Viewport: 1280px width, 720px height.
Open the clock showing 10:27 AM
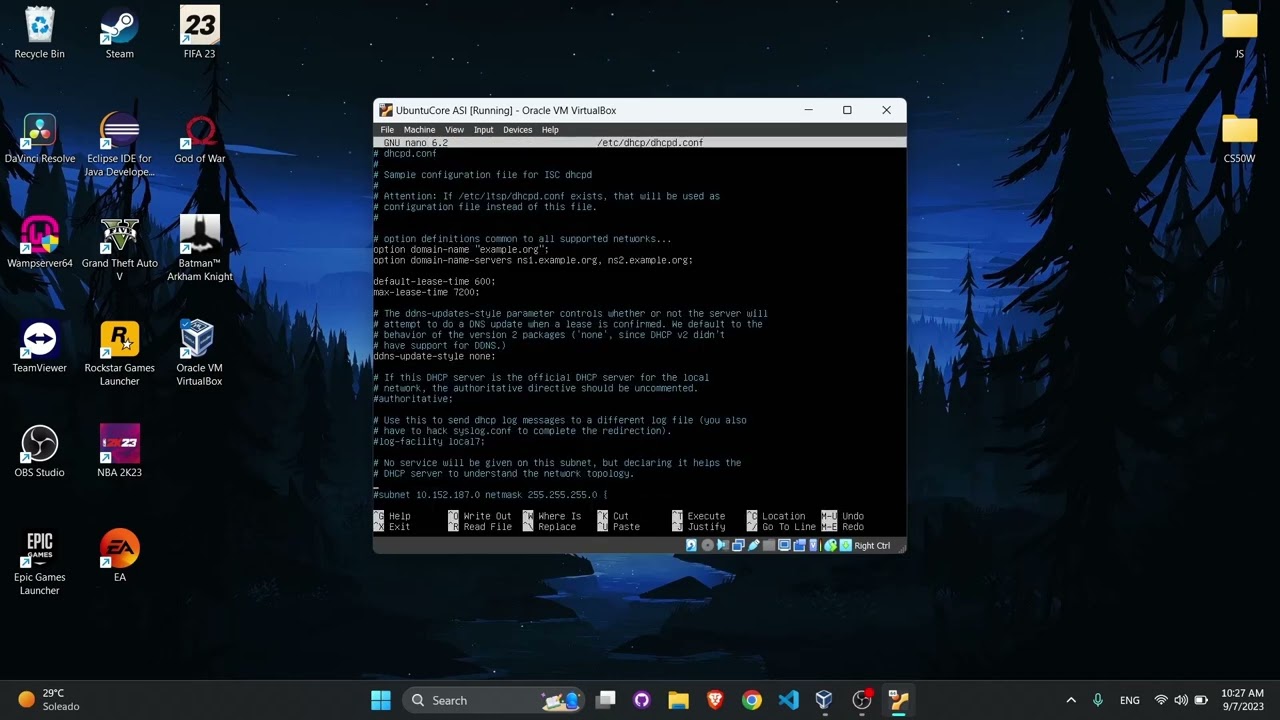(1243, 700)
